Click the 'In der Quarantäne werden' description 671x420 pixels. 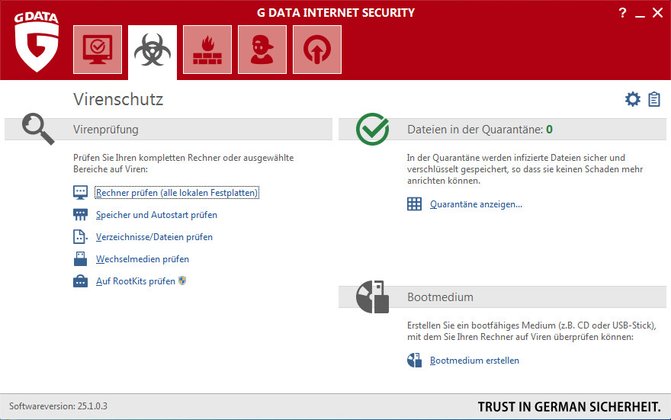[525, 169]
